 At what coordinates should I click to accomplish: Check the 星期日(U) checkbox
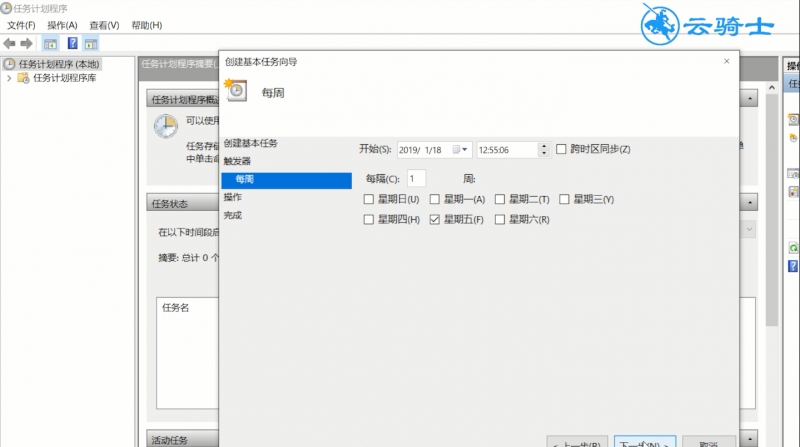click(x=368, y=199)
